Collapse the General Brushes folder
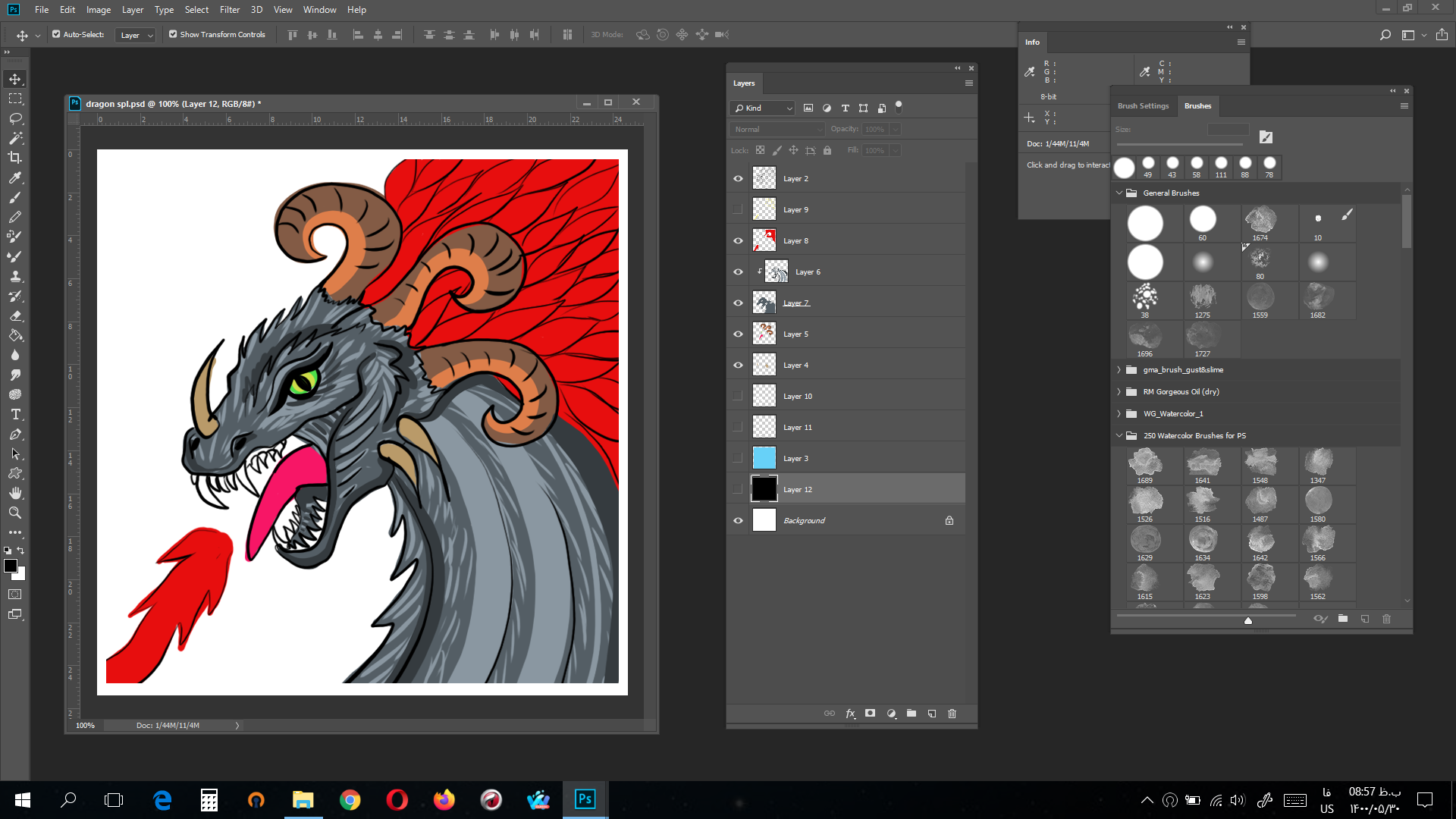Viewport: 1456px width, 819px height. (x=1119, y=193)
